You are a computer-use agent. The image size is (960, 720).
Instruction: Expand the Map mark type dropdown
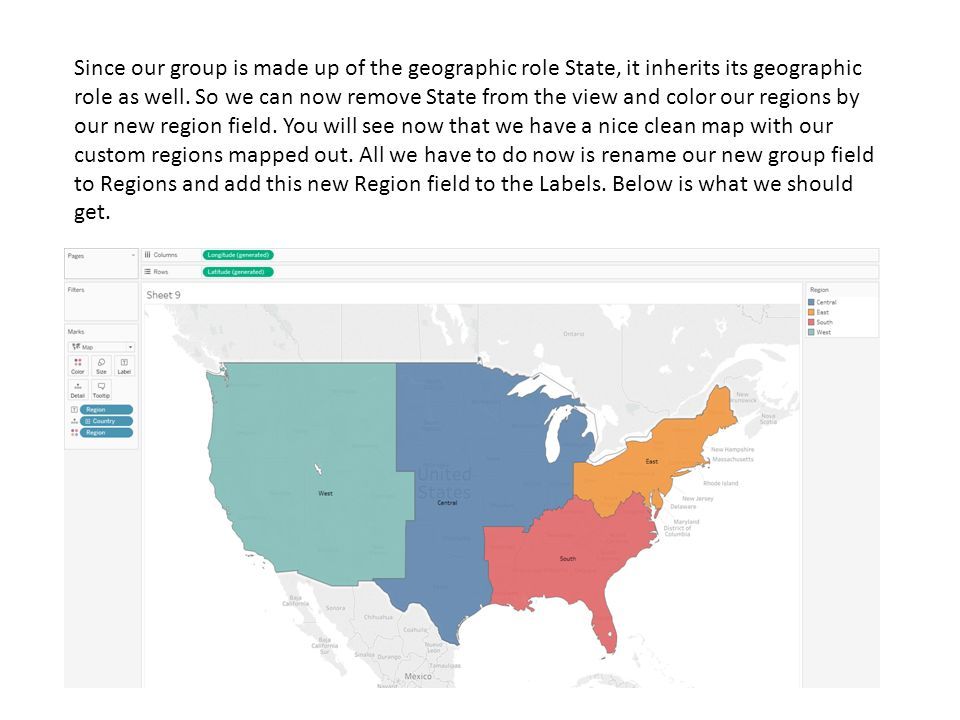tap(101, 347)
